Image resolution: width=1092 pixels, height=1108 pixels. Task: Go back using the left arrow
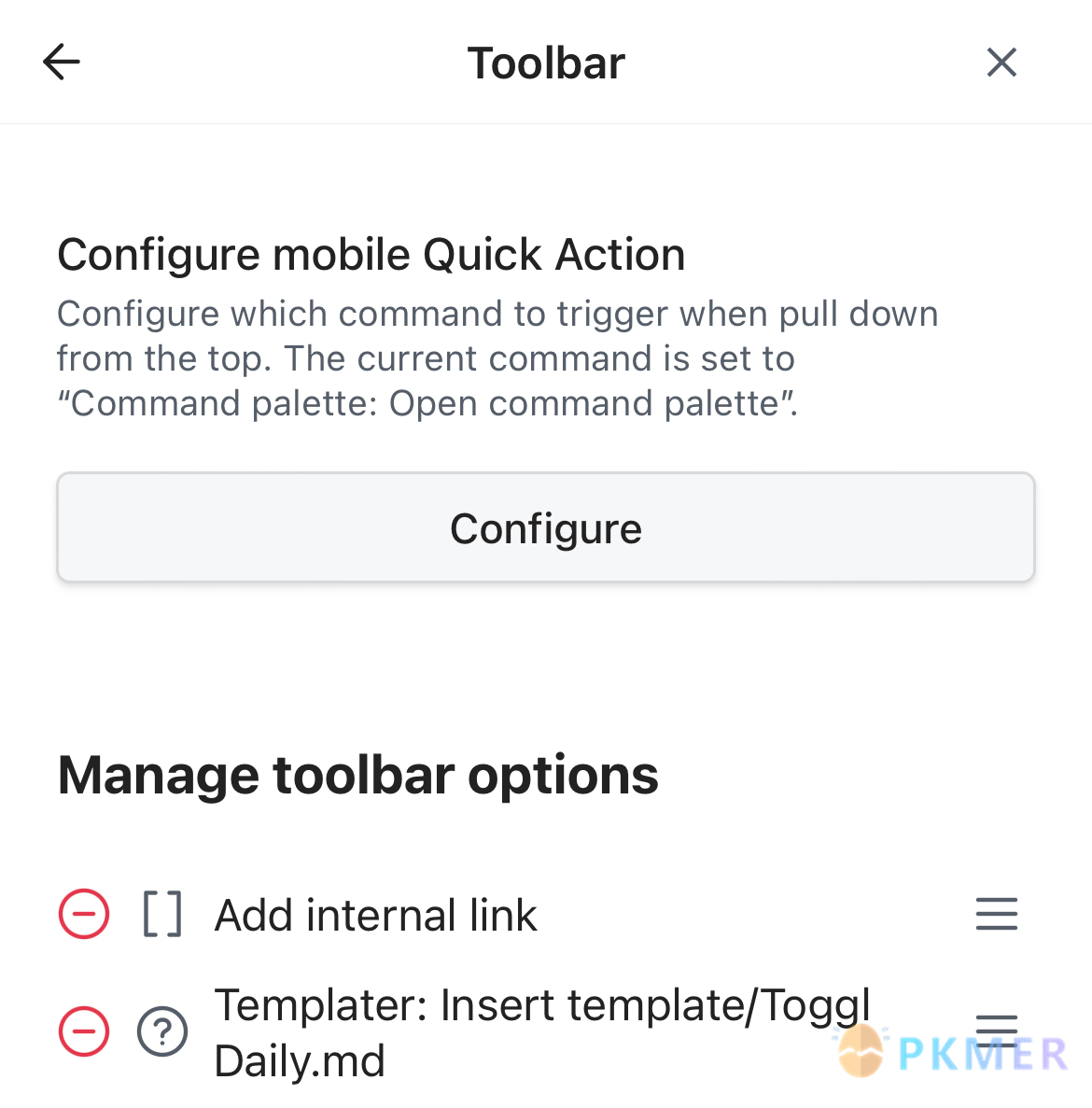tap(62, 63)
